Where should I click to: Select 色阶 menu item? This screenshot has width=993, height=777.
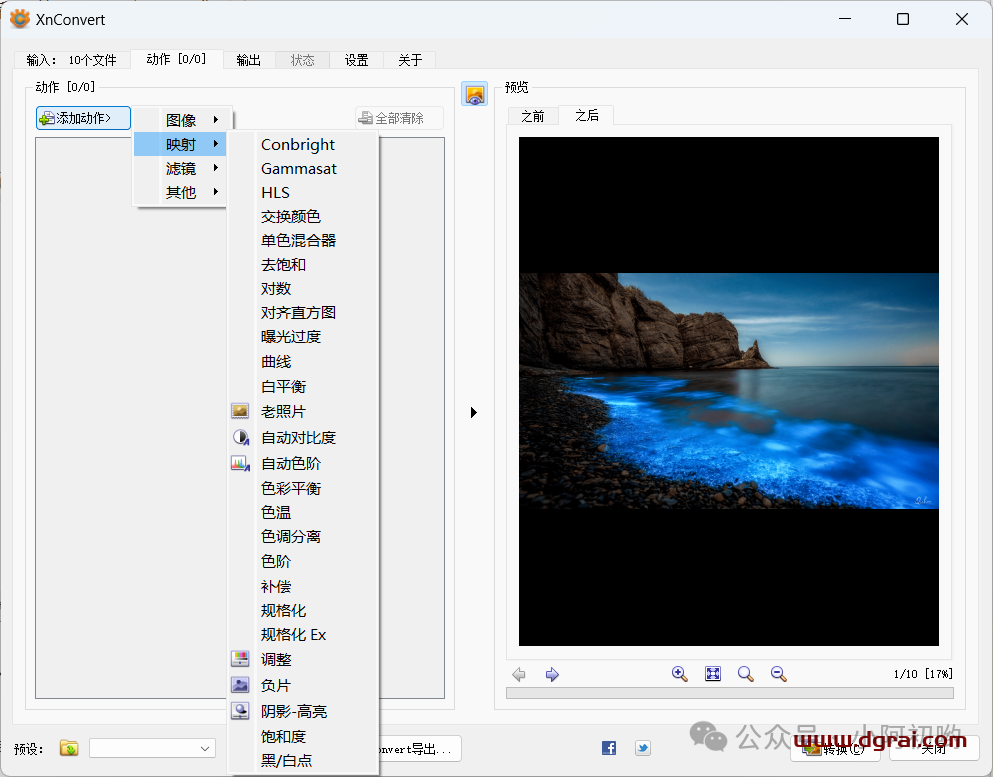(303, 561)
